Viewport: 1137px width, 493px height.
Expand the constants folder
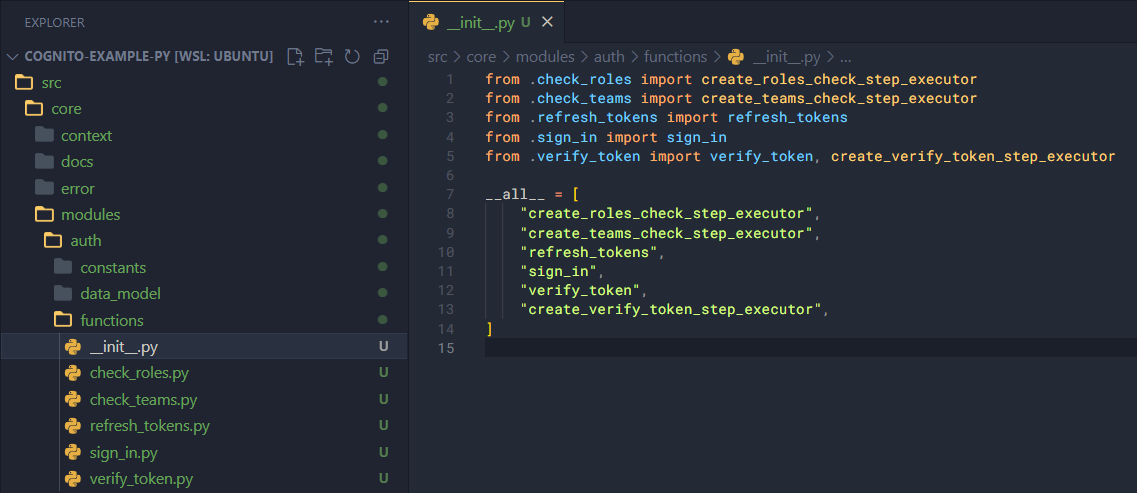tap(112, 267)
